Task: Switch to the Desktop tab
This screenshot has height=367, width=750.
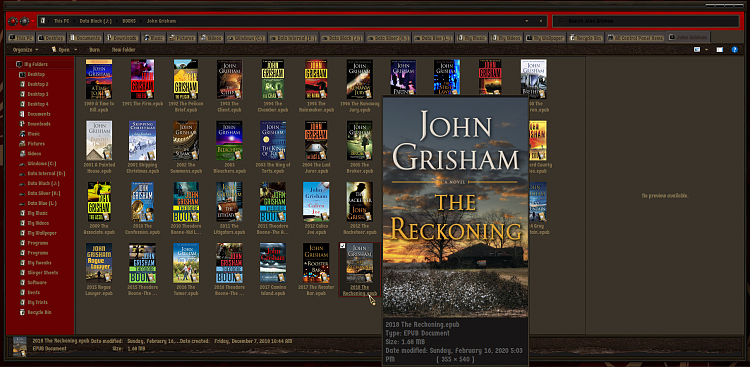Action: [x=51, y=38]
